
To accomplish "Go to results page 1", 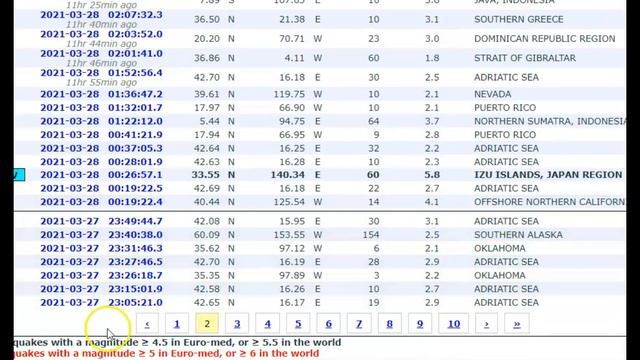I will (177, 324).
